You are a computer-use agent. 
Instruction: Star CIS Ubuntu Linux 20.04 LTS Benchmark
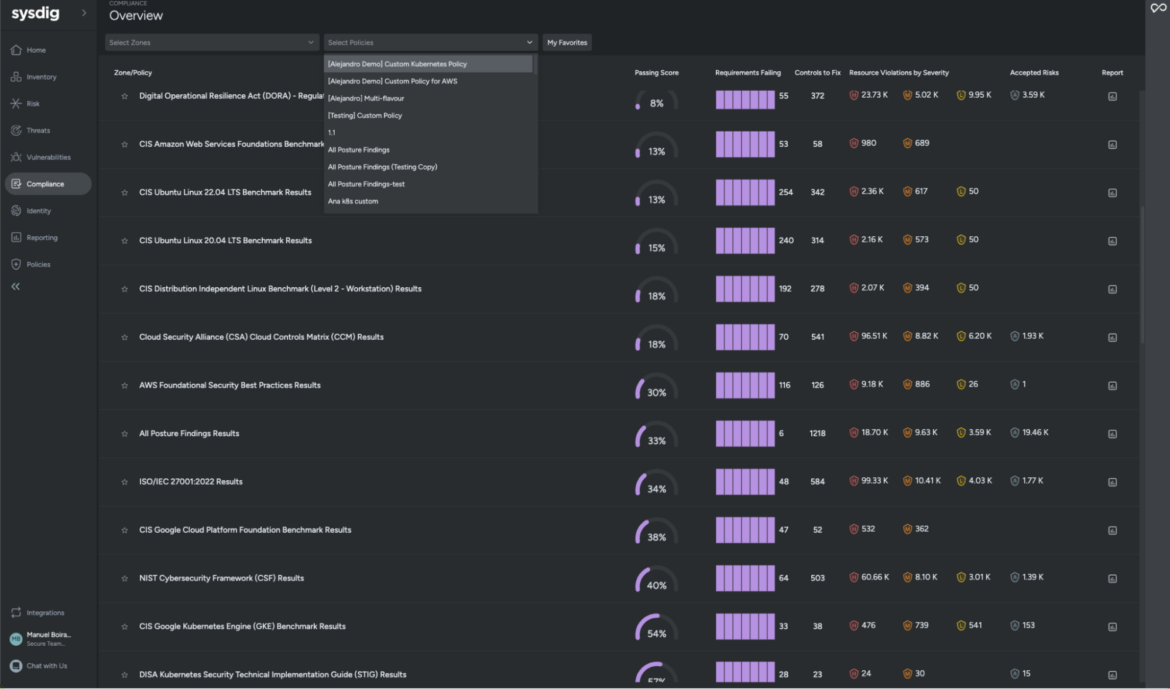(125, 241)
